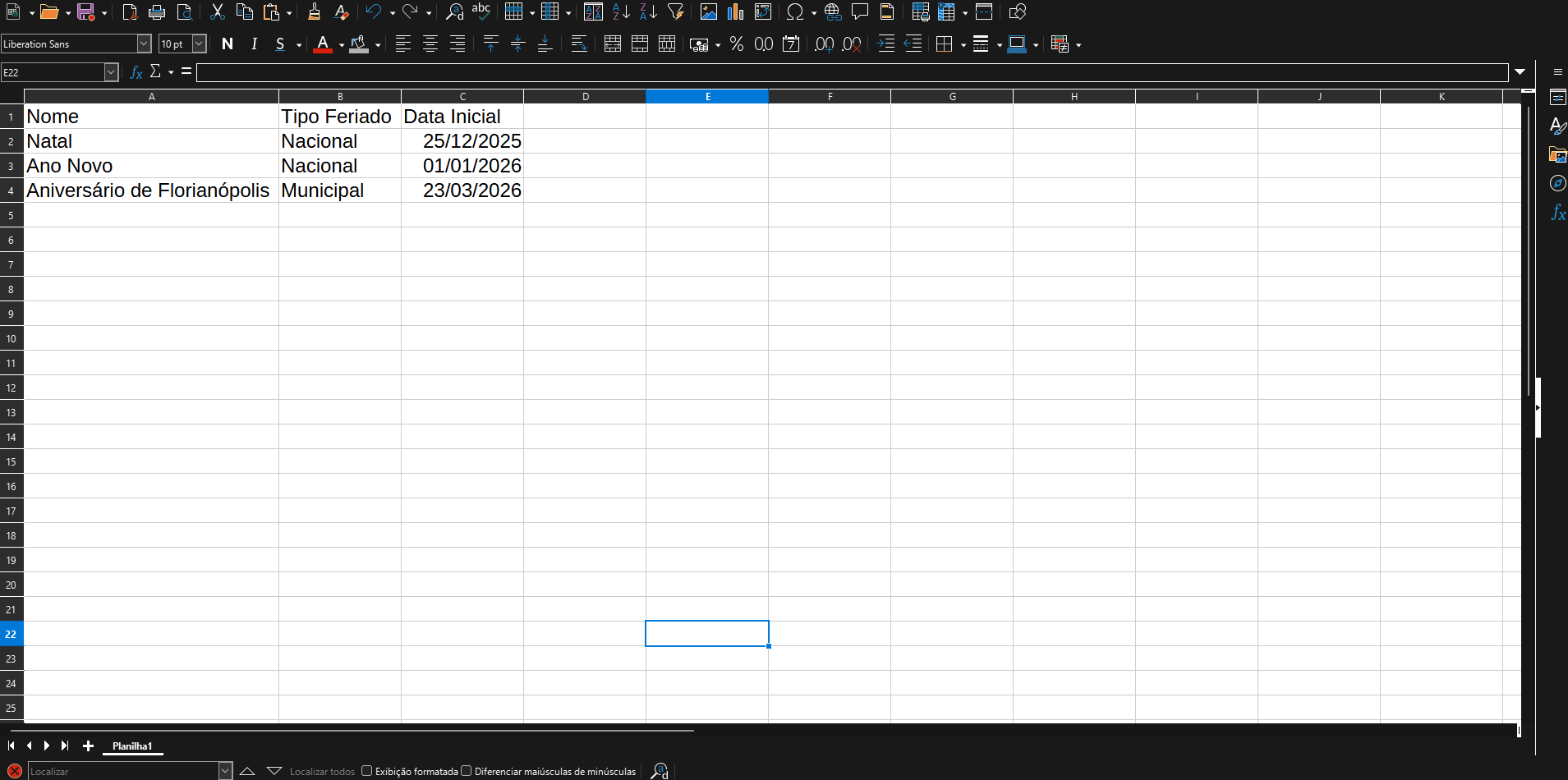Select row 22 header
Image resolution: width=1568 pixels, height=780 pixels.
[x=11, y=634]
